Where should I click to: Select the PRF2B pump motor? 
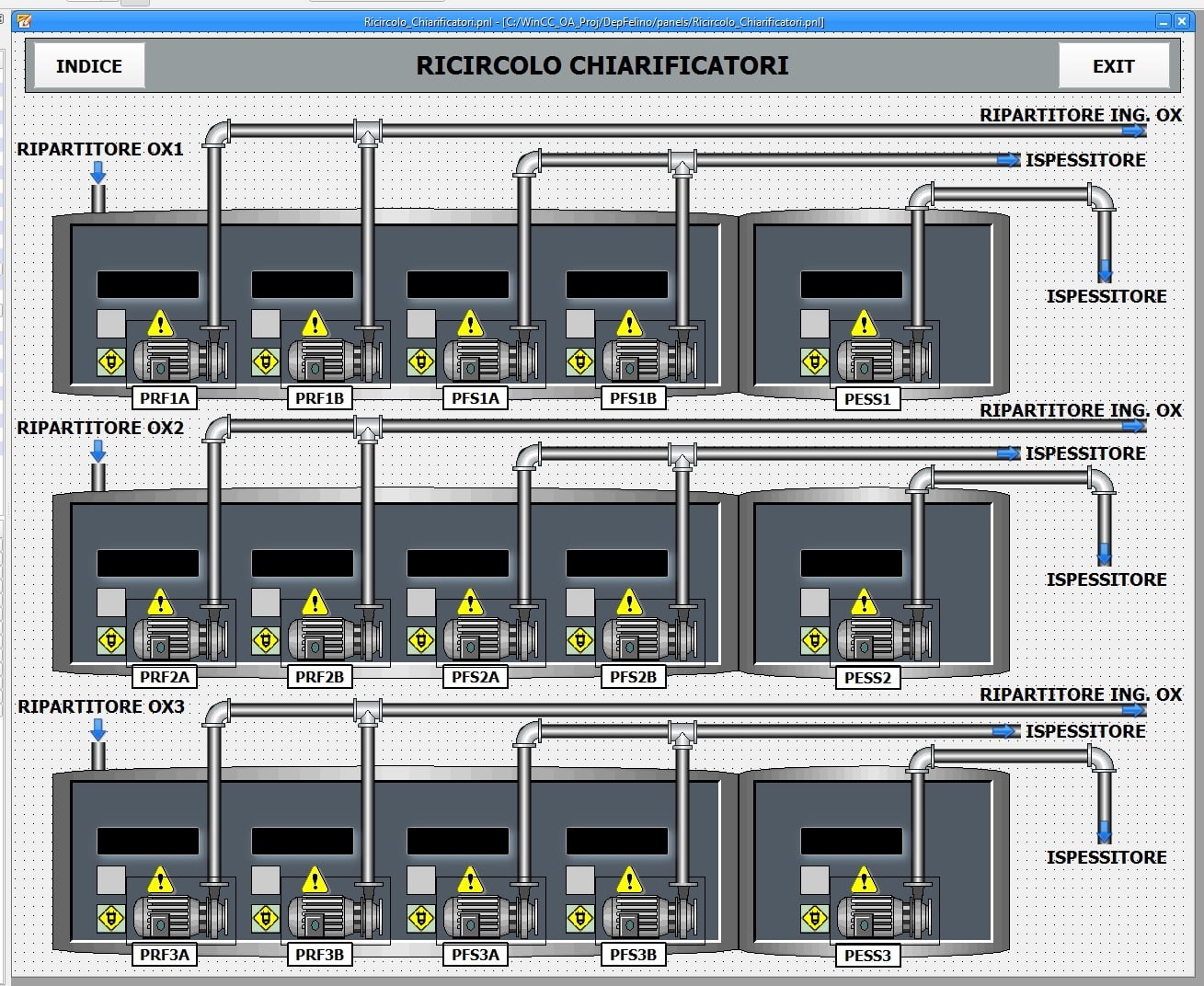pos(335,637)
